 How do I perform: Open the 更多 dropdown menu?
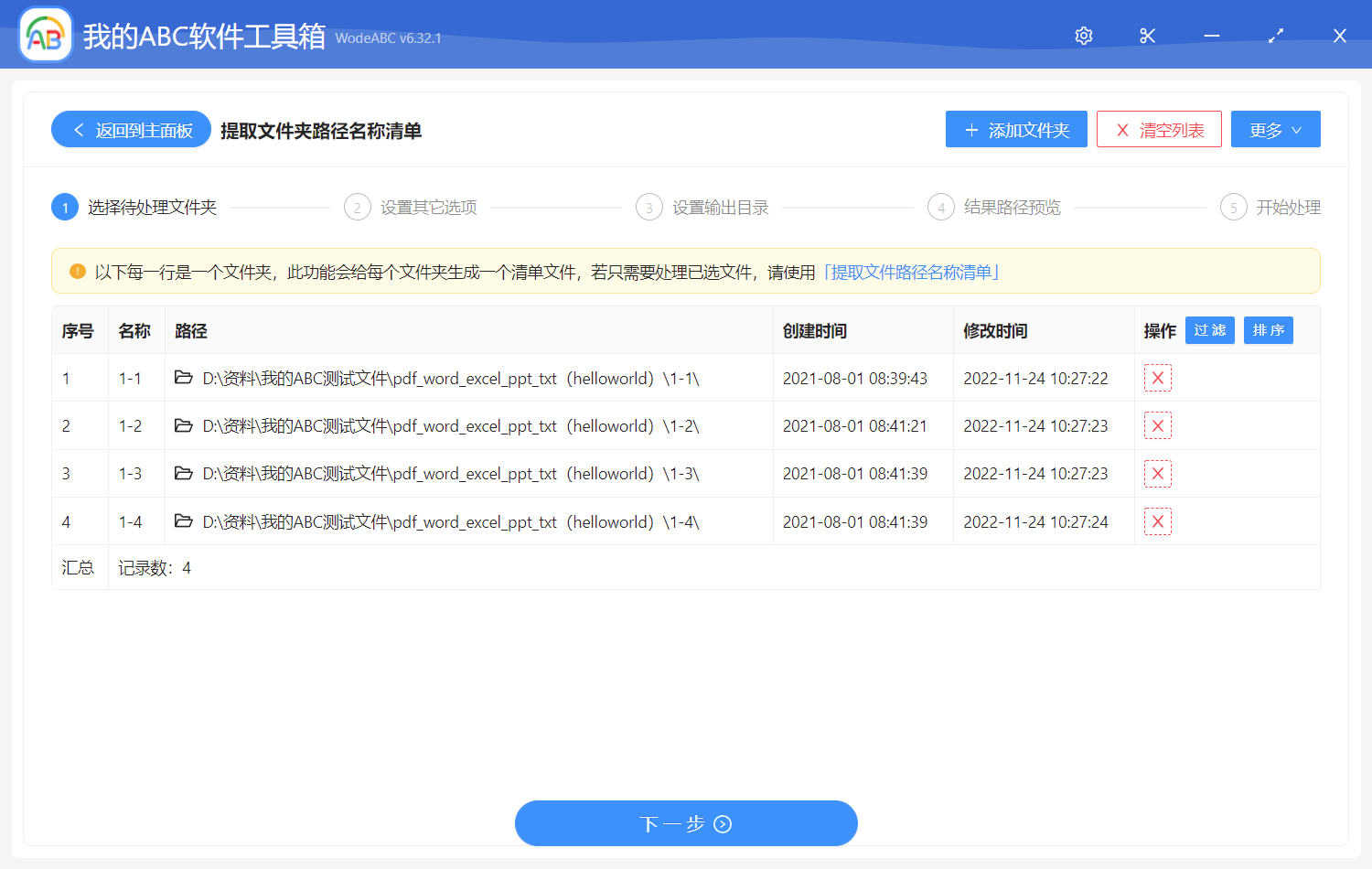1275,129
